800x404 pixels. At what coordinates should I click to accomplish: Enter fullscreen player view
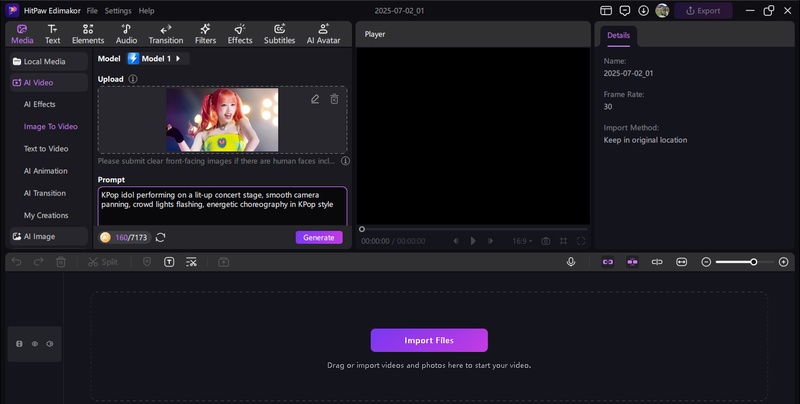click(x=581, y=241)
